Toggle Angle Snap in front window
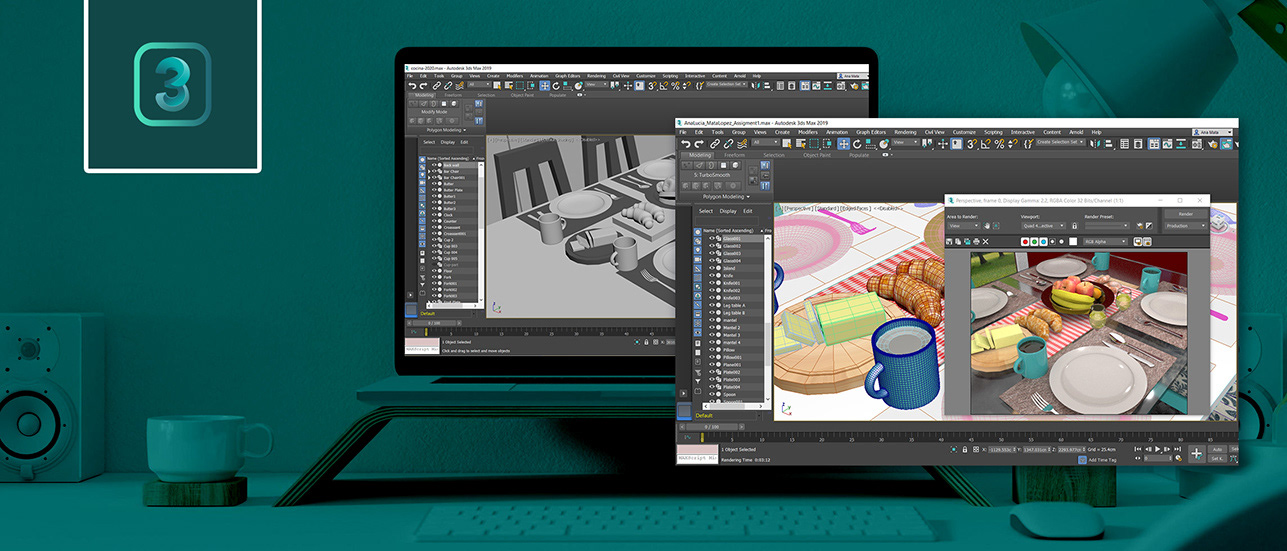 point(985,144)
